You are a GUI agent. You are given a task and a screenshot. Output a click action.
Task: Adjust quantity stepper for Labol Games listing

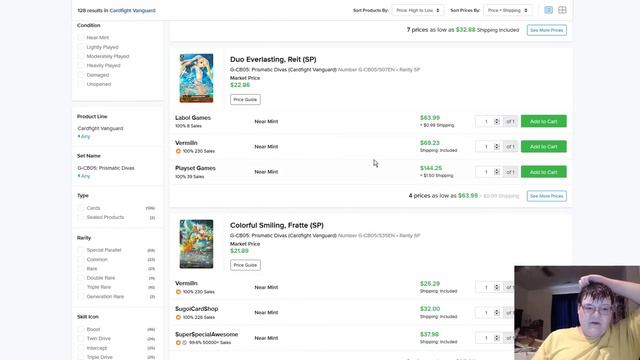click(497, 121)
